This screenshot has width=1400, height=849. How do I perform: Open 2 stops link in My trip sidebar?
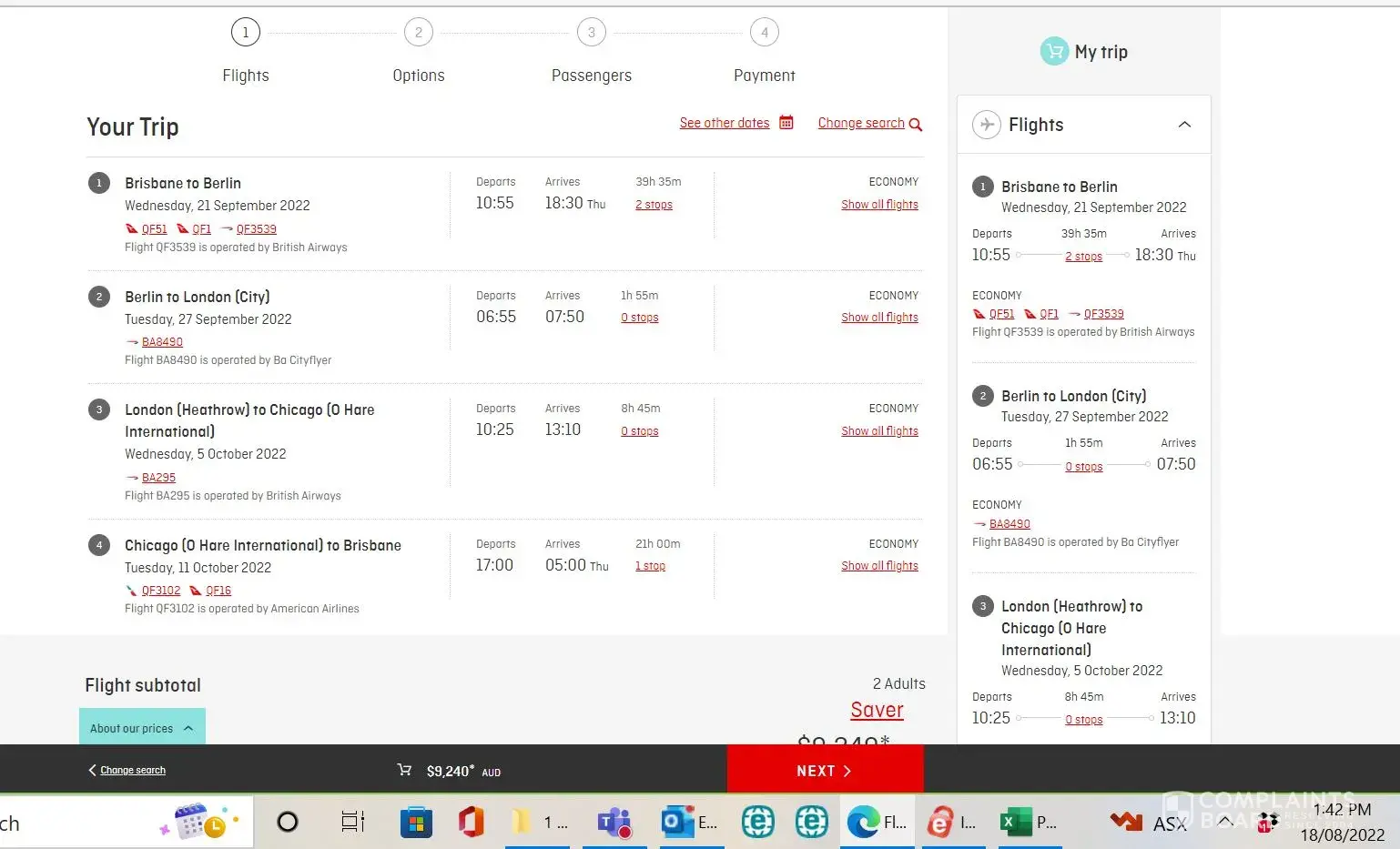coord(1083,257)
